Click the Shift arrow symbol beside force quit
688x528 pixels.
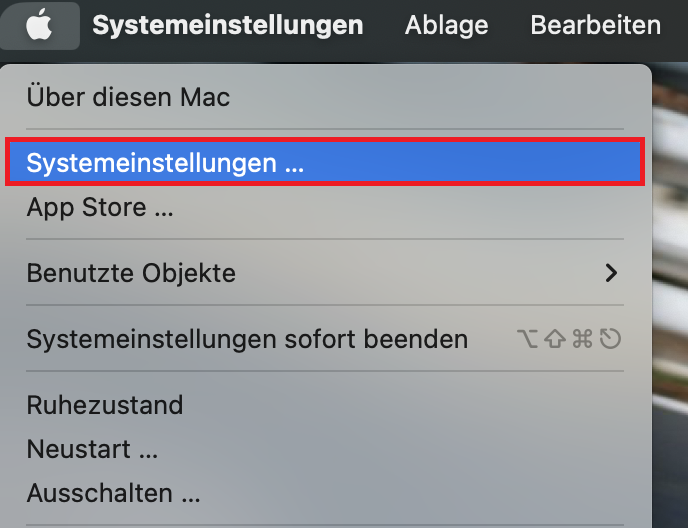pyautogui.click(x=556, y=339)
